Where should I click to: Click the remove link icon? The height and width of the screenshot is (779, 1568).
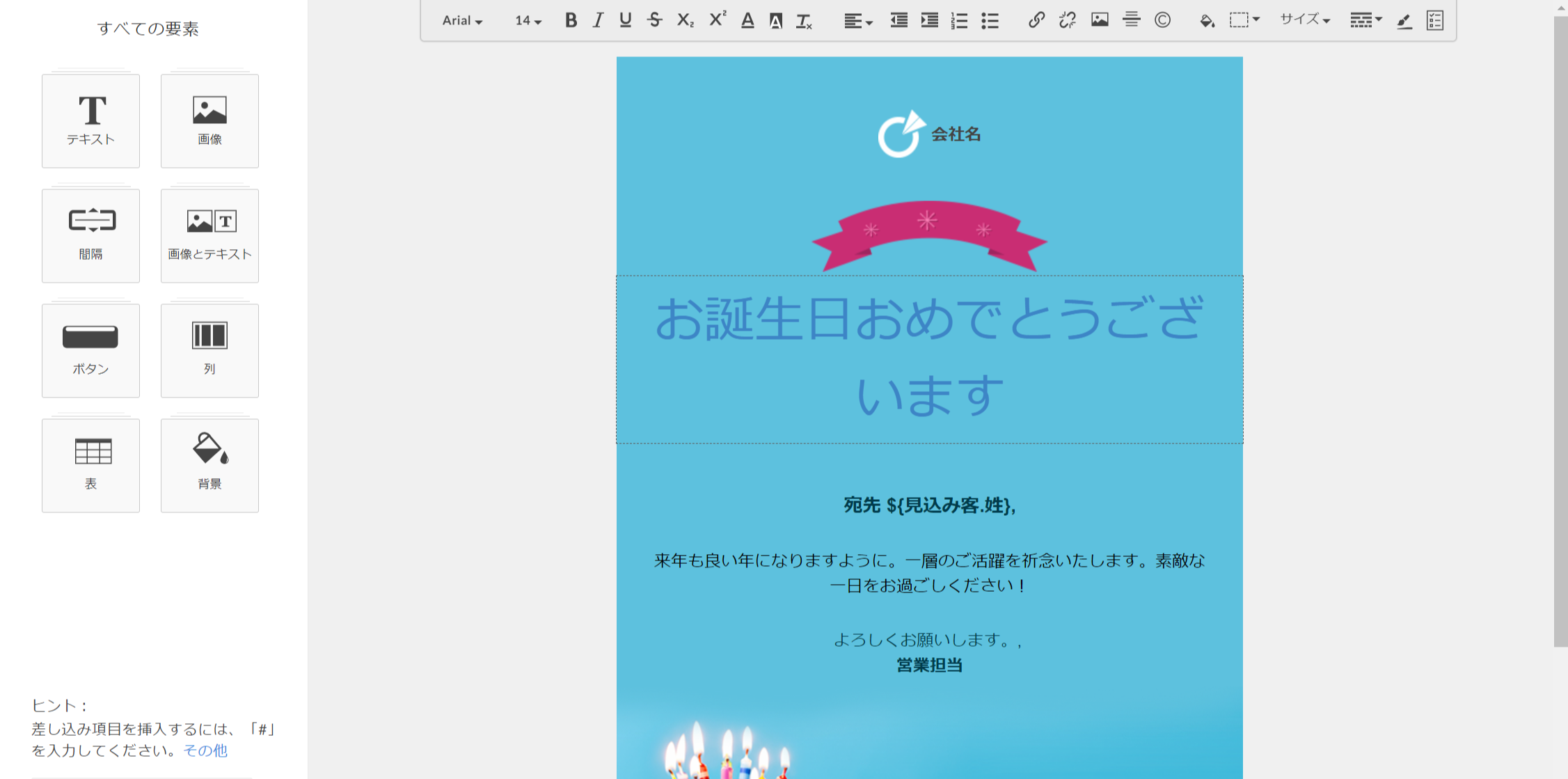click(1067, 20)
